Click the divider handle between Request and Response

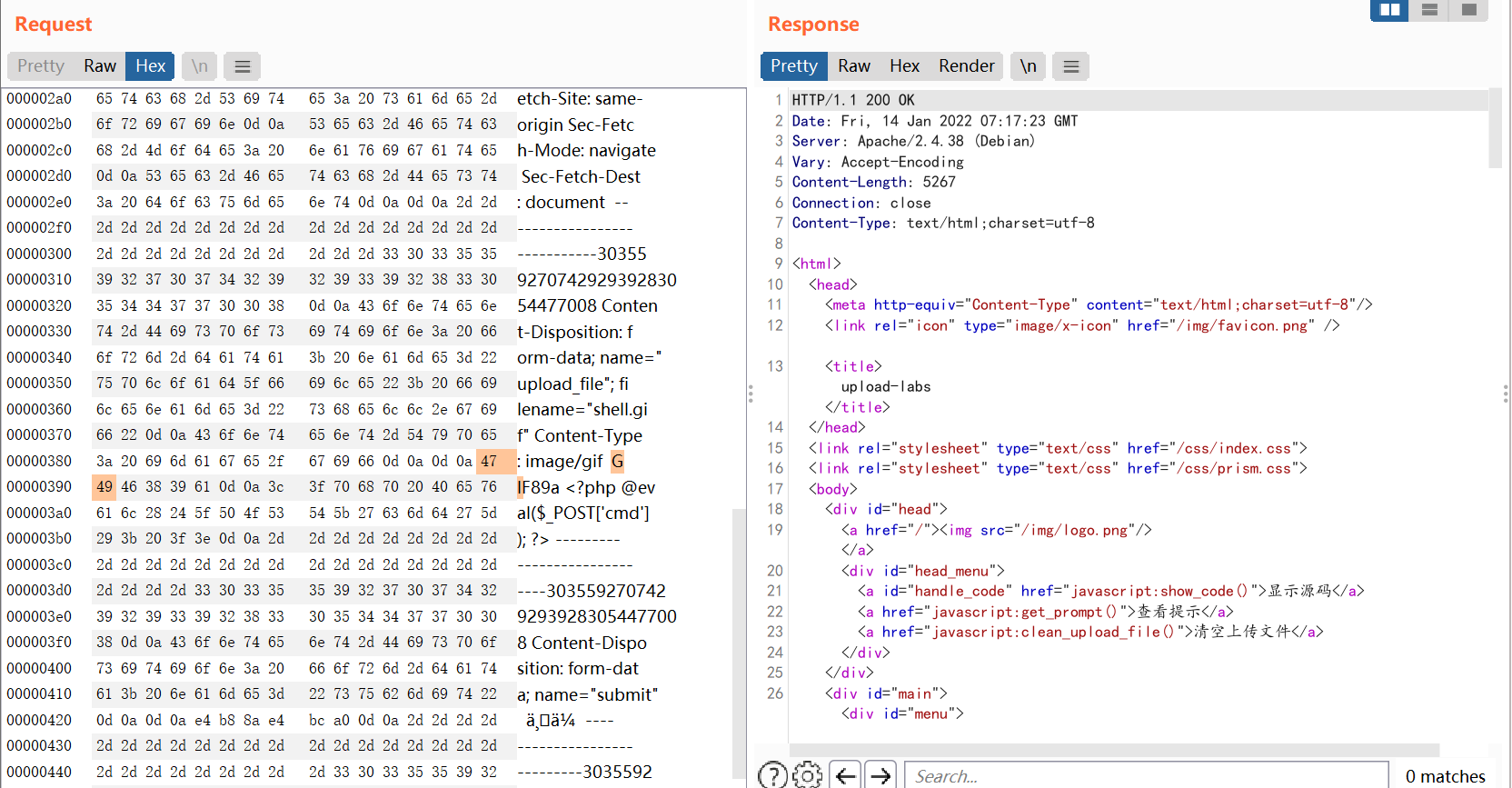coord(751,394)
